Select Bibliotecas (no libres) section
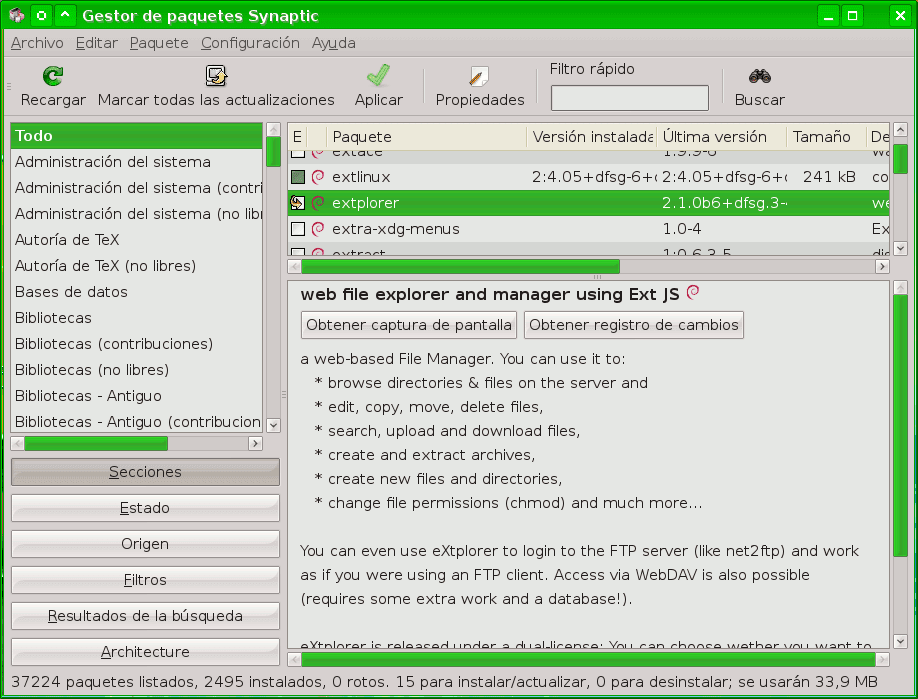The height and width of the screenshot is (699, 918). point(136,370)
